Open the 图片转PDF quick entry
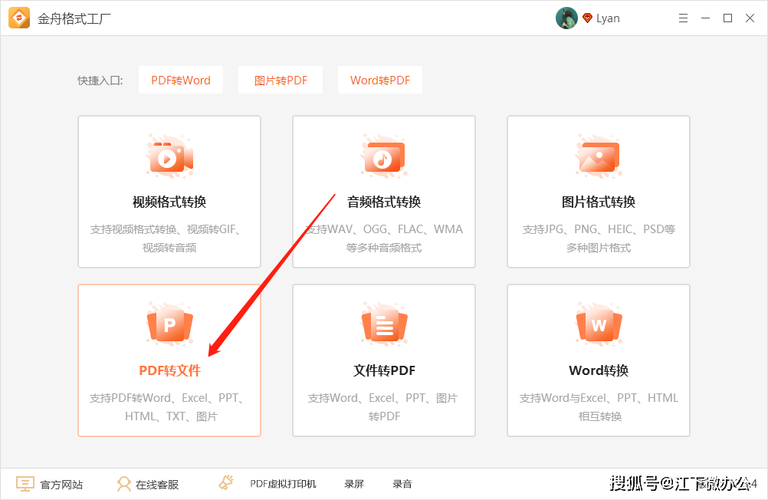768x500 pixels. click(x=281, y=80)
